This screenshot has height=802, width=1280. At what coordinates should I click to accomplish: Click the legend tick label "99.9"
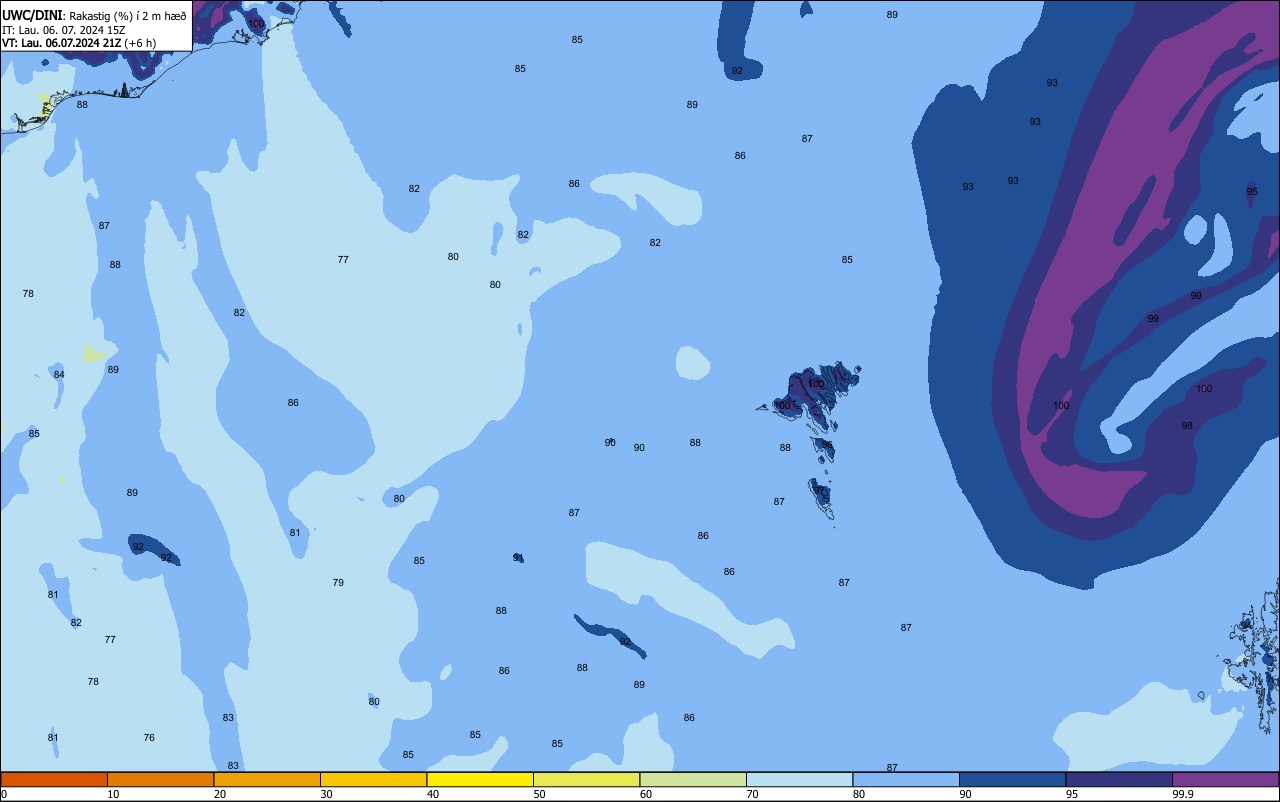[1182, 794]
